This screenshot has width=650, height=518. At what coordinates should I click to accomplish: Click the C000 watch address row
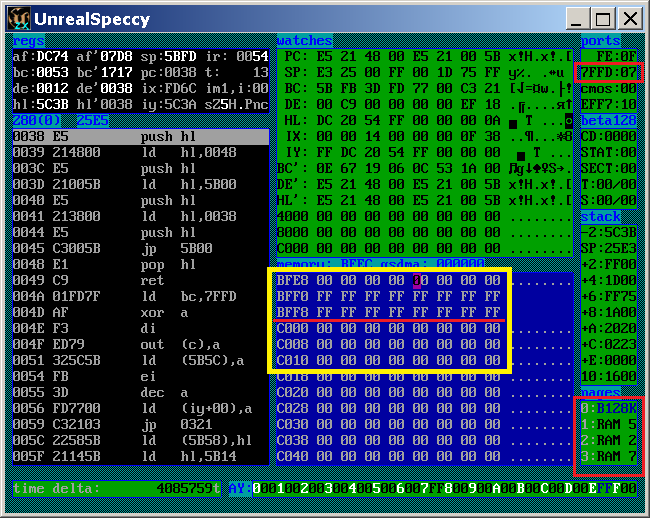point(425,249)
